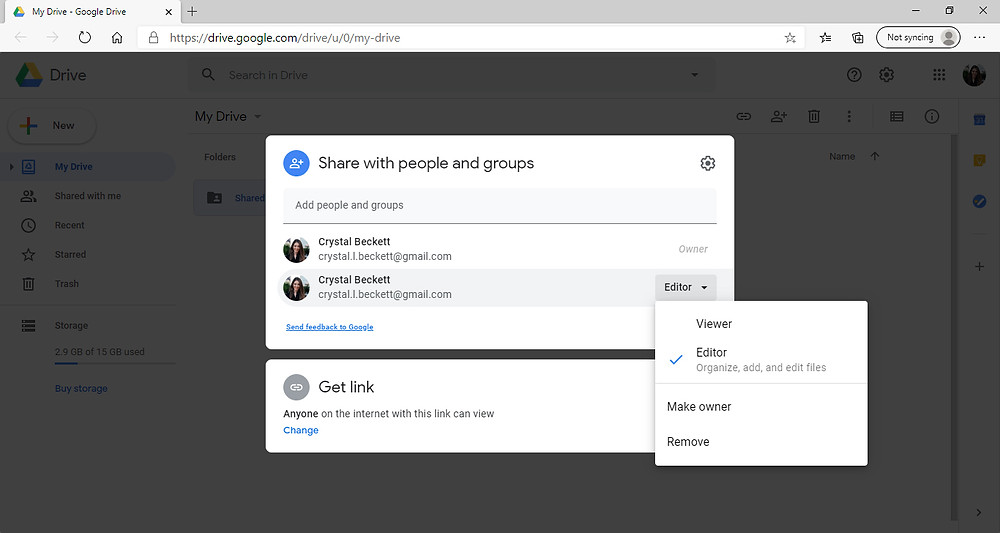This screenshot has width=1000, height=533.
Task: Open My Drive dropdown arrow in breadcrumb
Action: [258, 117]
